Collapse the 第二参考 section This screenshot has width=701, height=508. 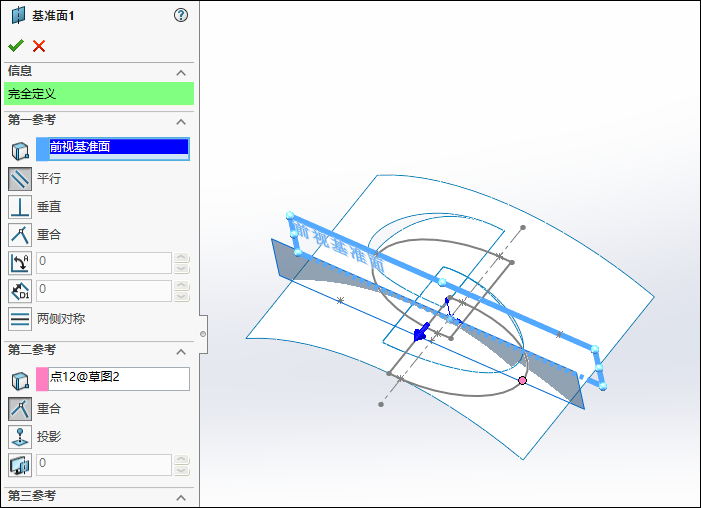181,352
